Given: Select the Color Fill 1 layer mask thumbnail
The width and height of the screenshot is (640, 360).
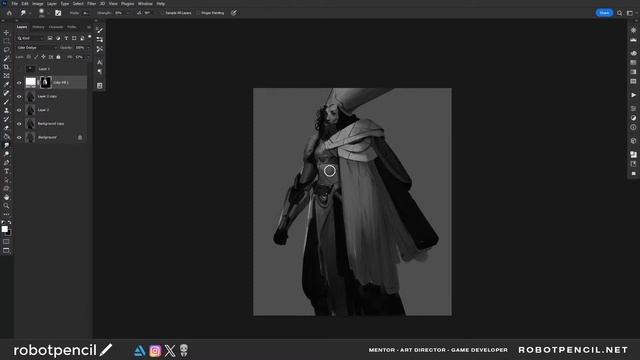Looking at the screenshot, I should coord(45,82).
